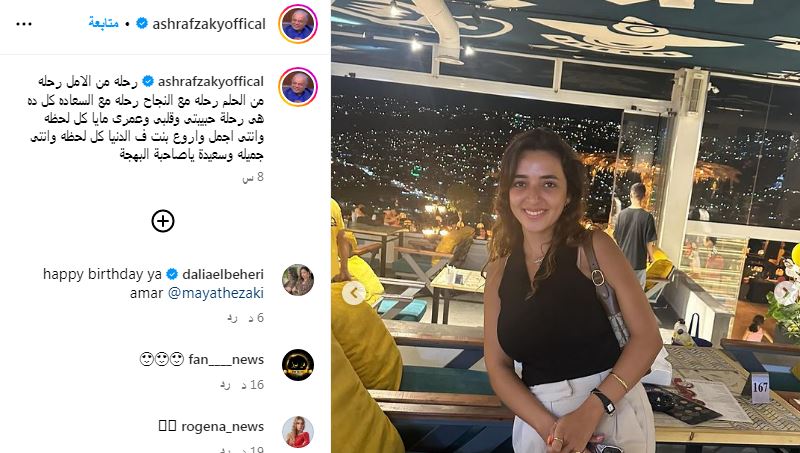Open the ashrafzakyoffical avatar in the header
Viewport: 800px width, 453px height.
coord(297,24)
